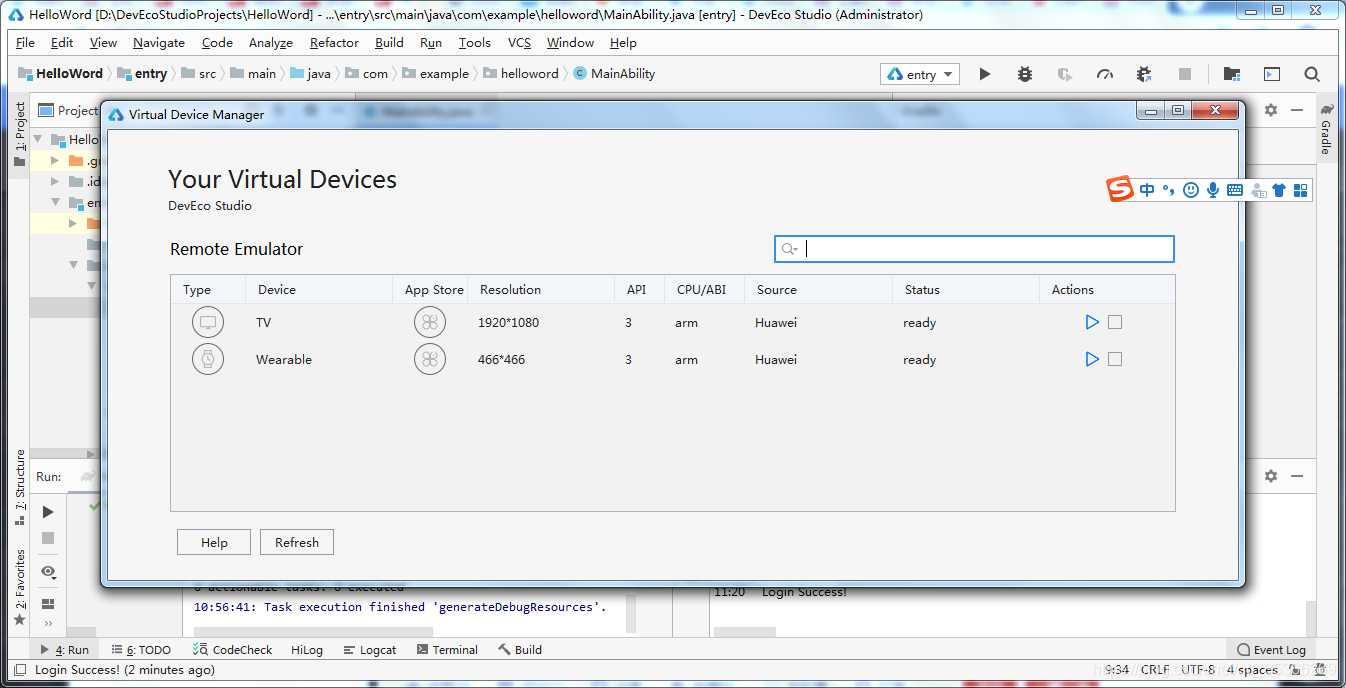Click the Attach debugger to process icon
The width and height of the screenshot is (1346, 688).
(x=1145, y=74)
